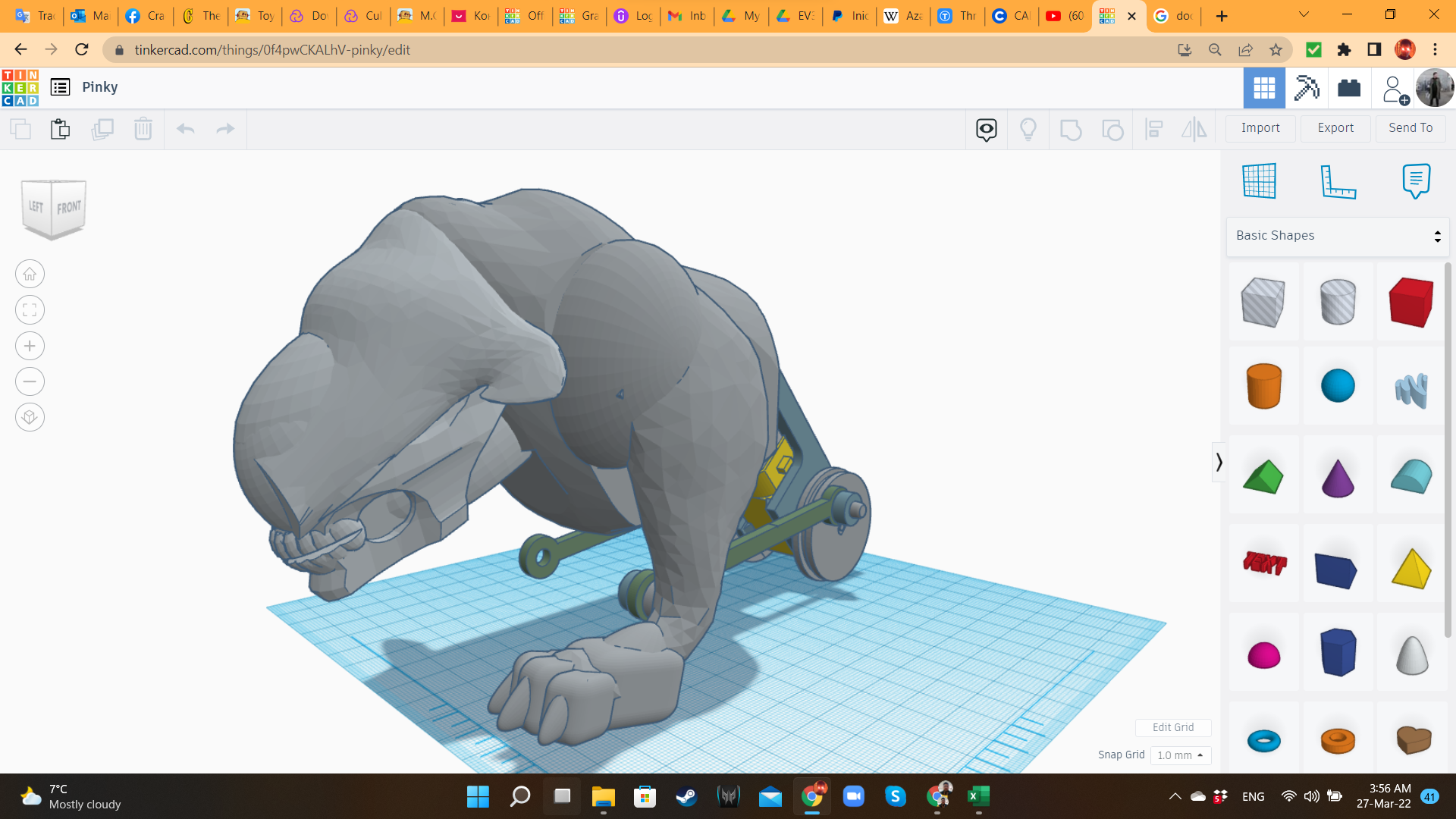Collapse the shapes panel with the chevron

pyautogui.click(x=1219, y=462)
